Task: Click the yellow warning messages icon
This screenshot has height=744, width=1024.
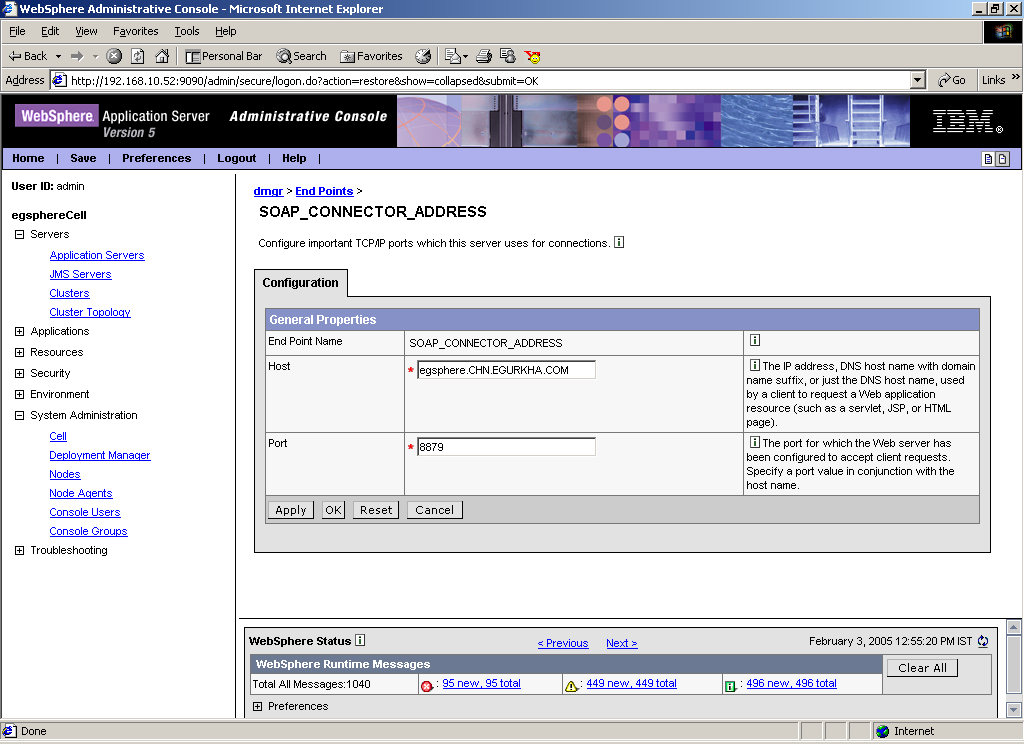Action: 571,686
